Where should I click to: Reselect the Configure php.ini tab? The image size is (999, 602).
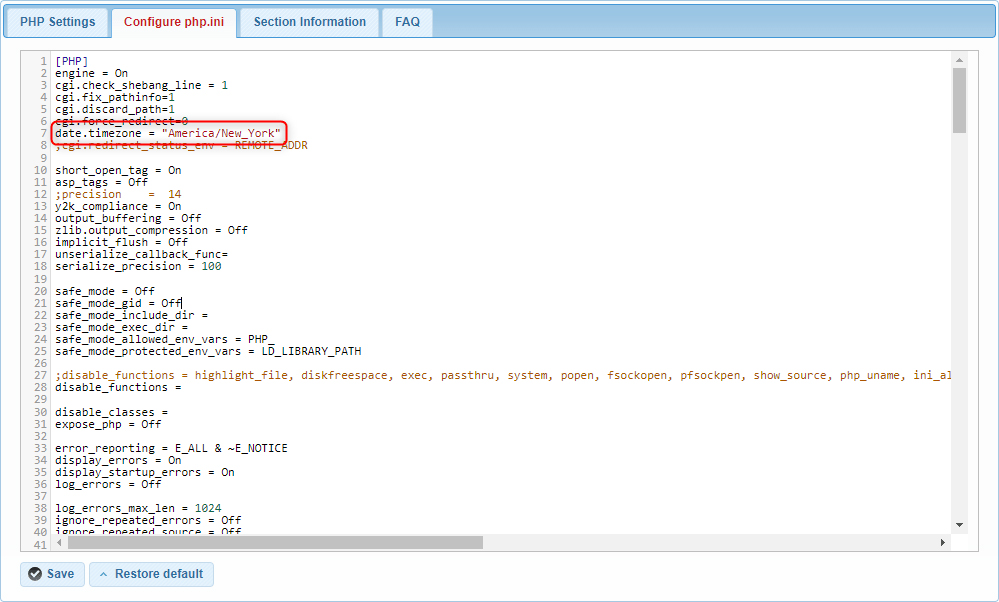pos(173,22)
